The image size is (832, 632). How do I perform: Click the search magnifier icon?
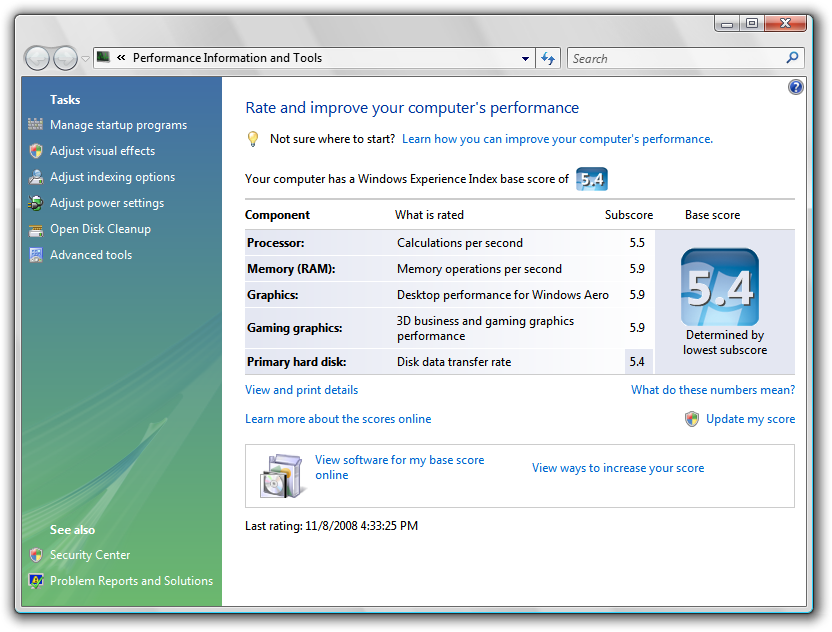(x=792, y=57)
